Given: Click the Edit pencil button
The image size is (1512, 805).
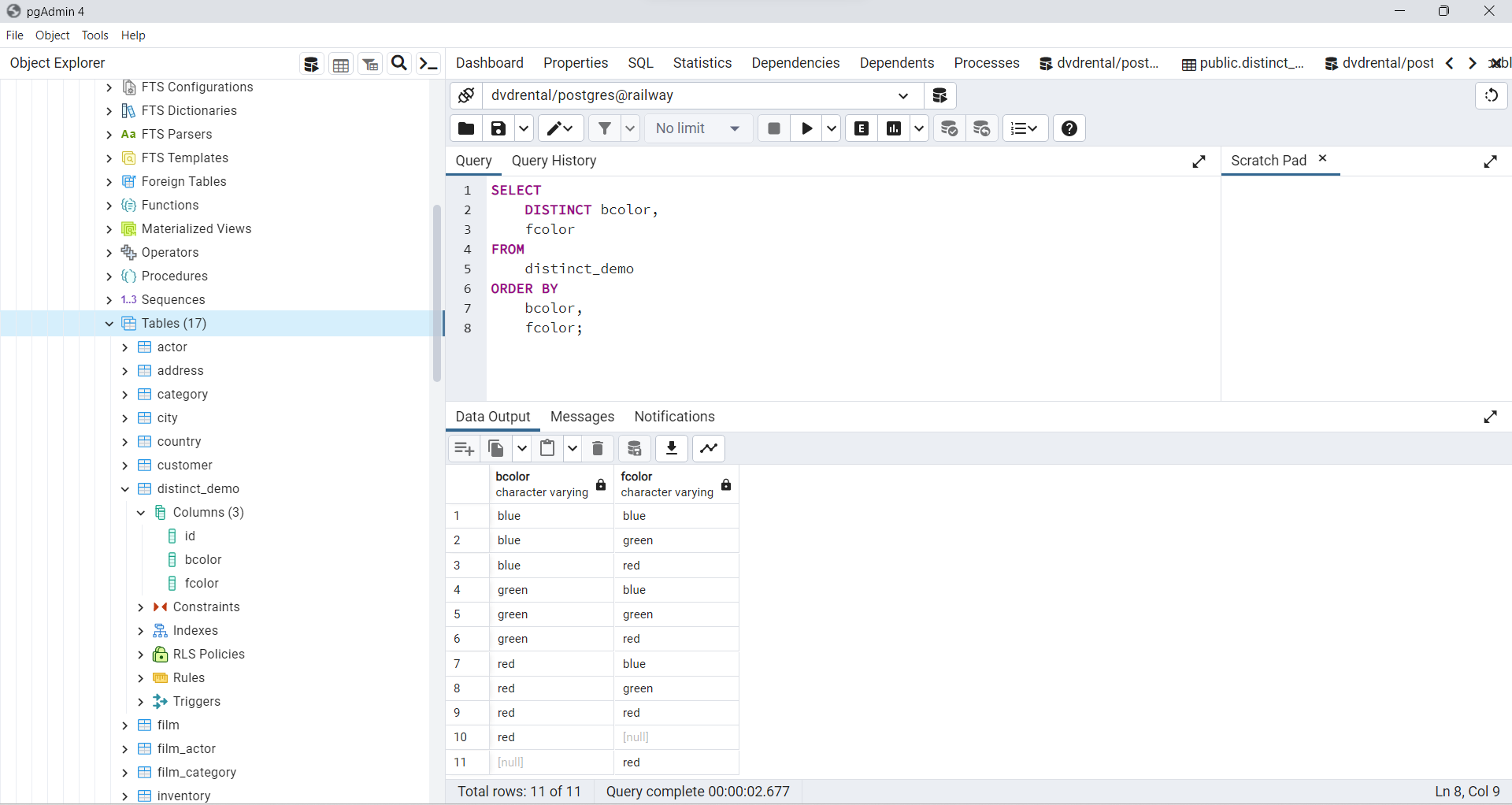Looking at the screenshot, I should [x=561, y=128].
